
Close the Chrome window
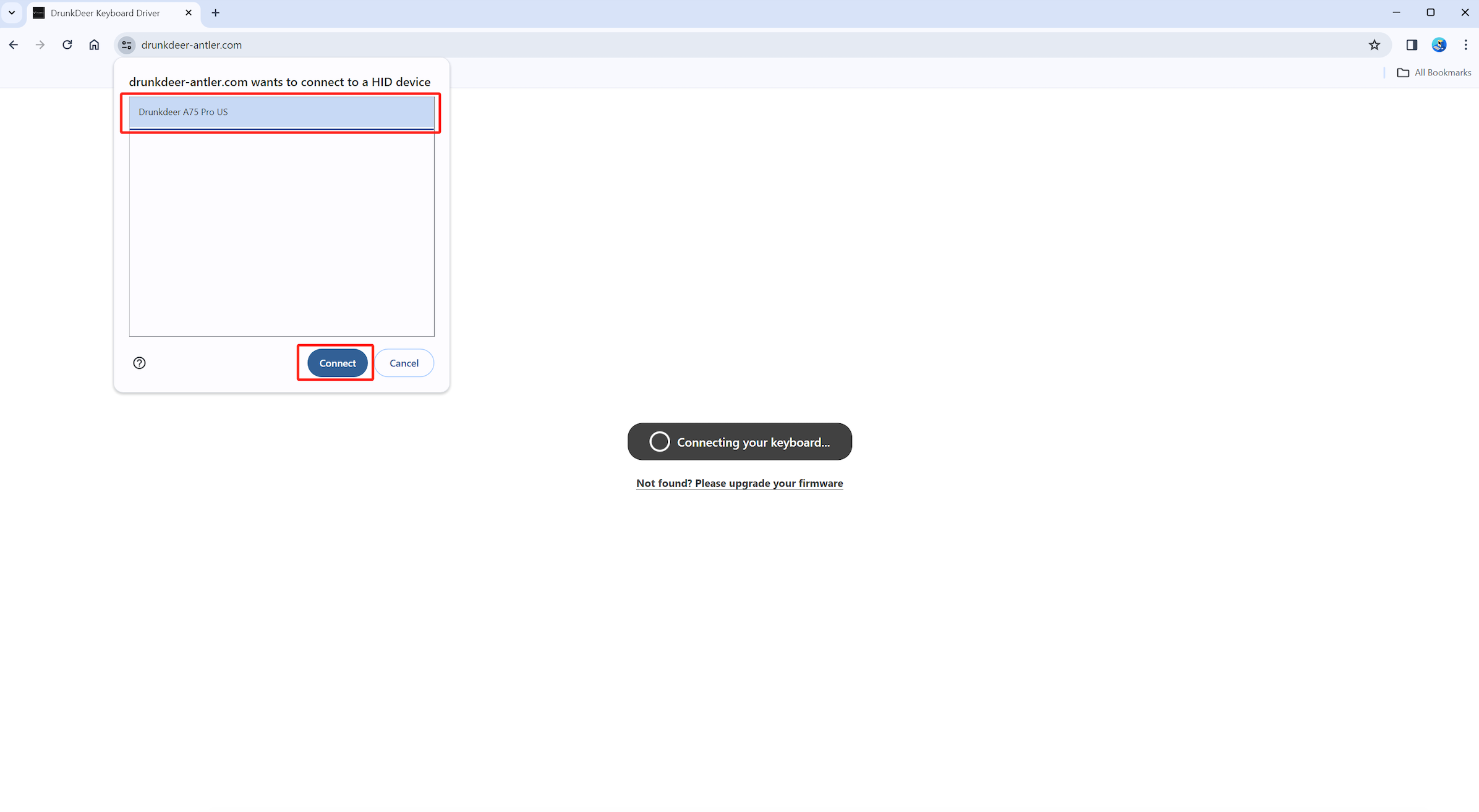[x=1465, y=12]
